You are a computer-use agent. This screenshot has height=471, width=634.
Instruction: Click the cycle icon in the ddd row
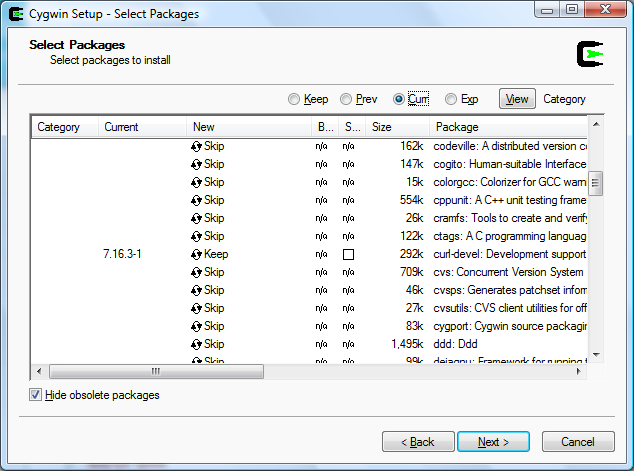click(x=196, y=344)
